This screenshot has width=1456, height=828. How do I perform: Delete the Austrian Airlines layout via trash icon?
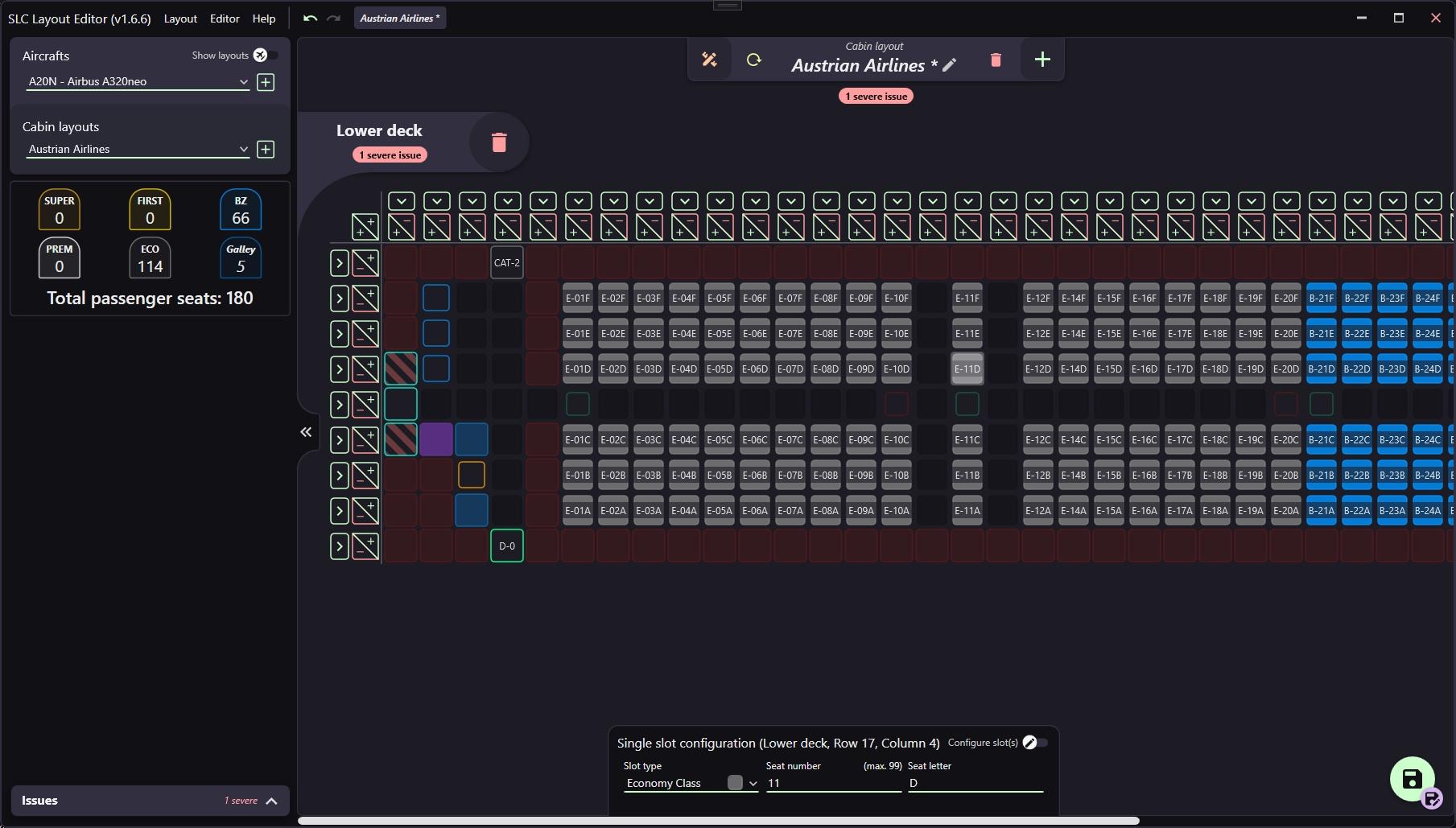995,59
